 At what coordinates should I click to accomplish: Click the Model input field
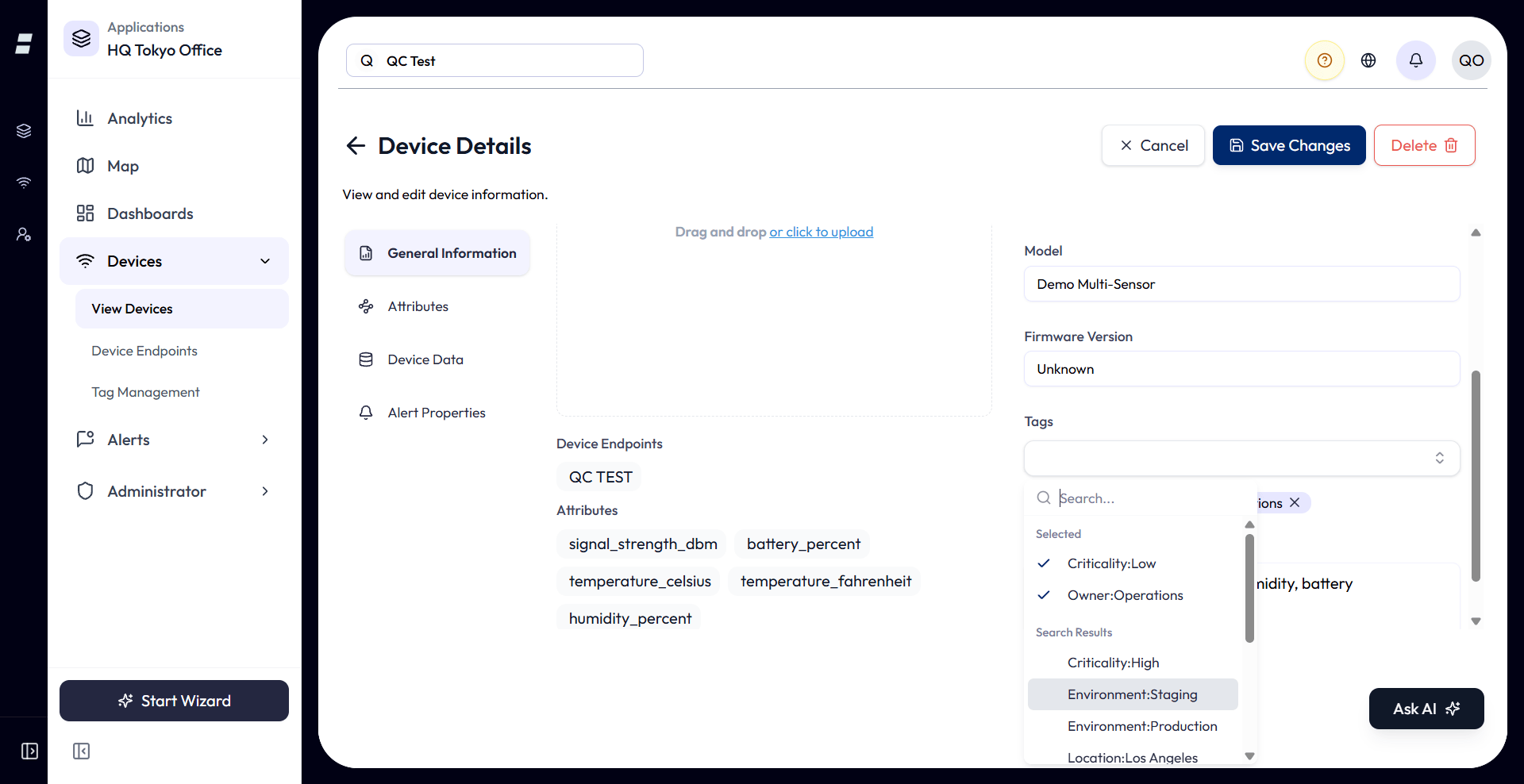click(1241, 284)
